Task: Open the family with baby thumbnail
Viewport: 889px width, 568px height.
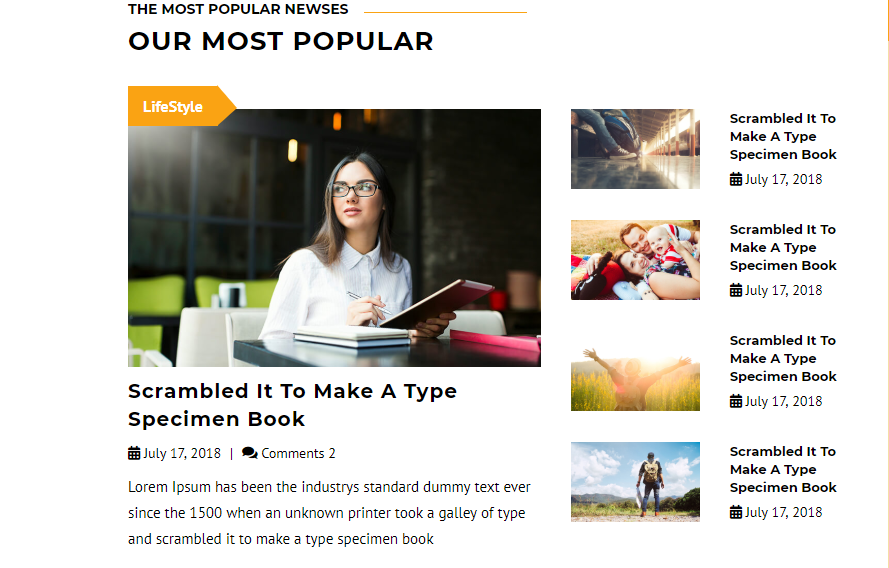Action: (x=635, y=260)
